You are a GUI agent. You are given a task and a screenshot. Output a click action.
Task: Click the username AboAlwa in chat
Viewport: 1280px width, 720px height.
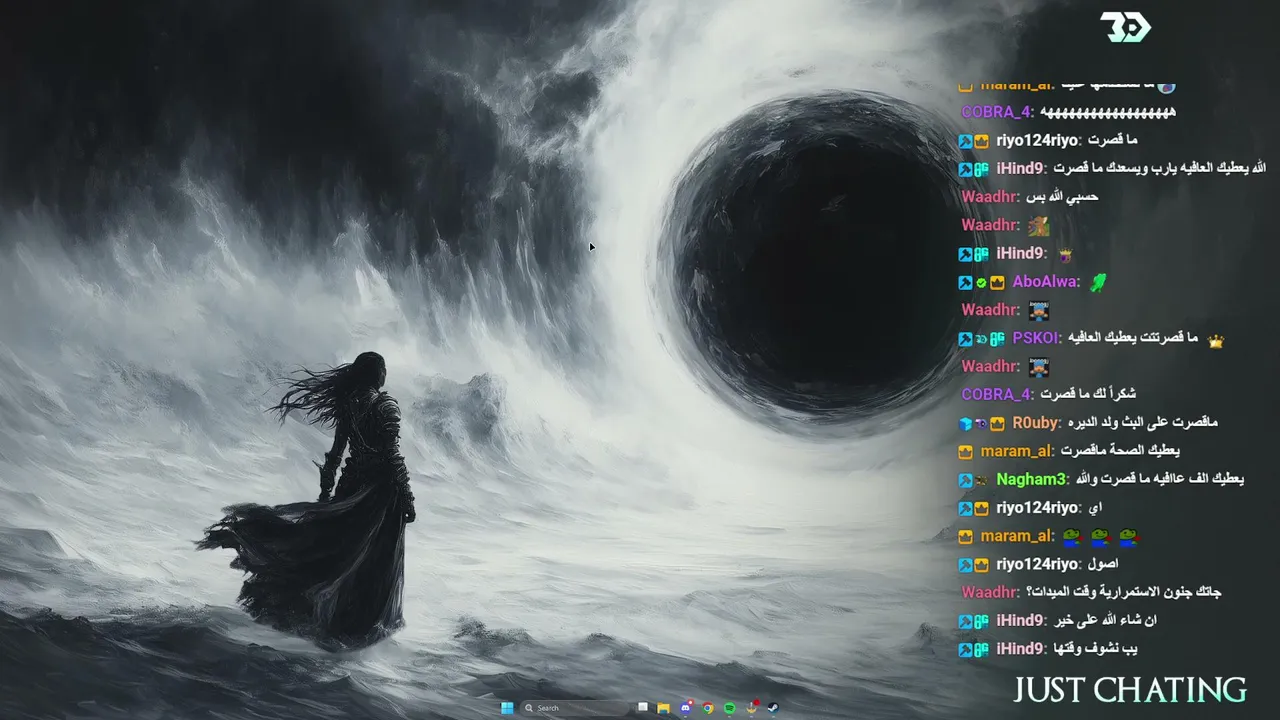coord(1046,282)
